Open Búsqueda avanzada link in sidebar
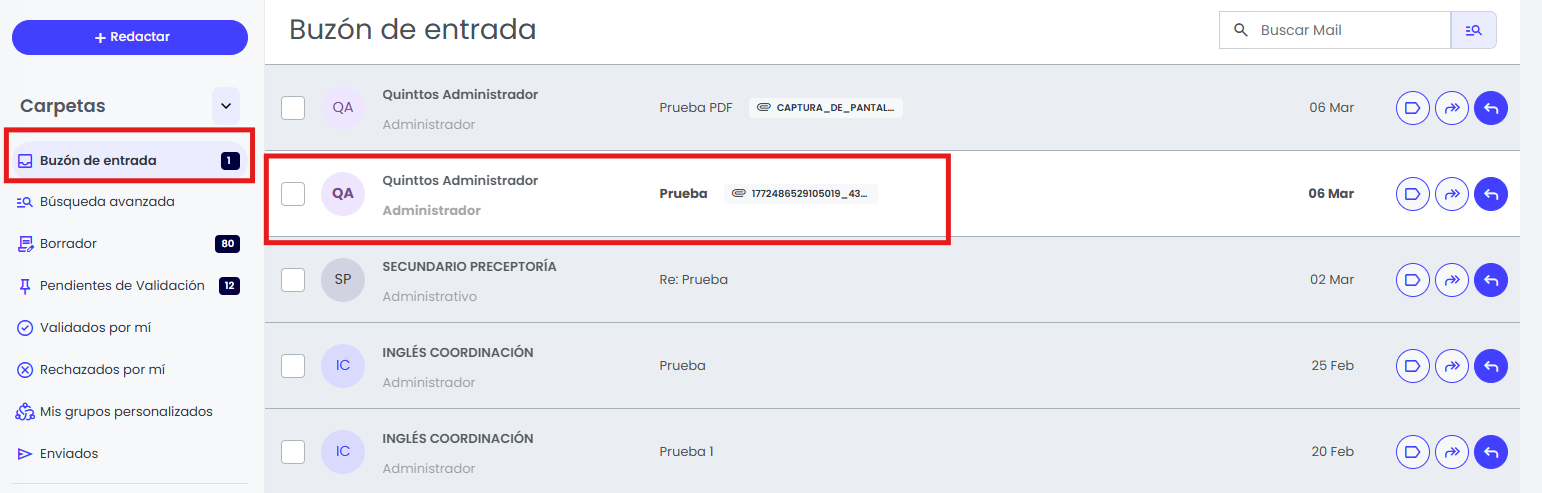 coord(106,202)
